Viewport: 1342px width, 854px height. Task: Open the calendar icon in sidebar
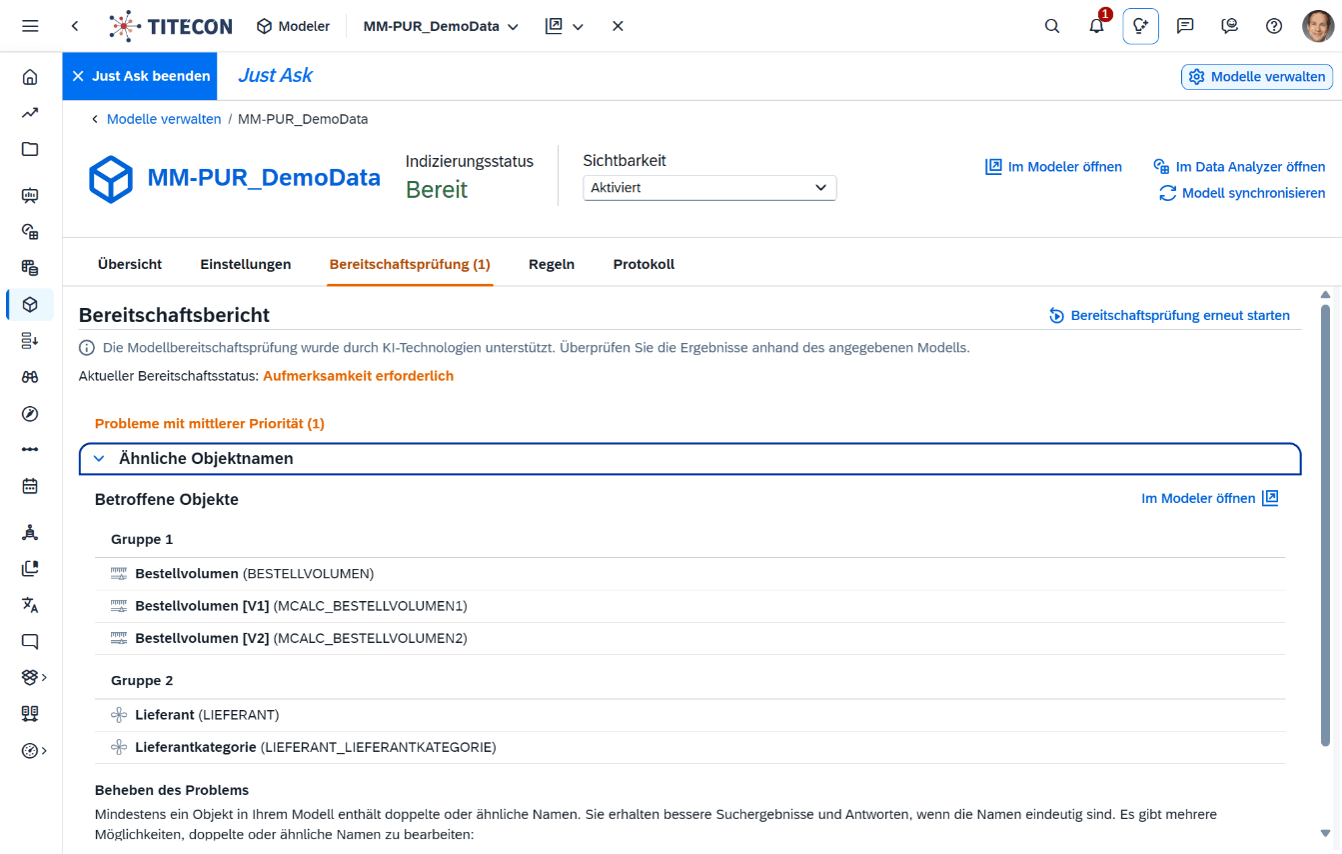click(x=30, y=486)
